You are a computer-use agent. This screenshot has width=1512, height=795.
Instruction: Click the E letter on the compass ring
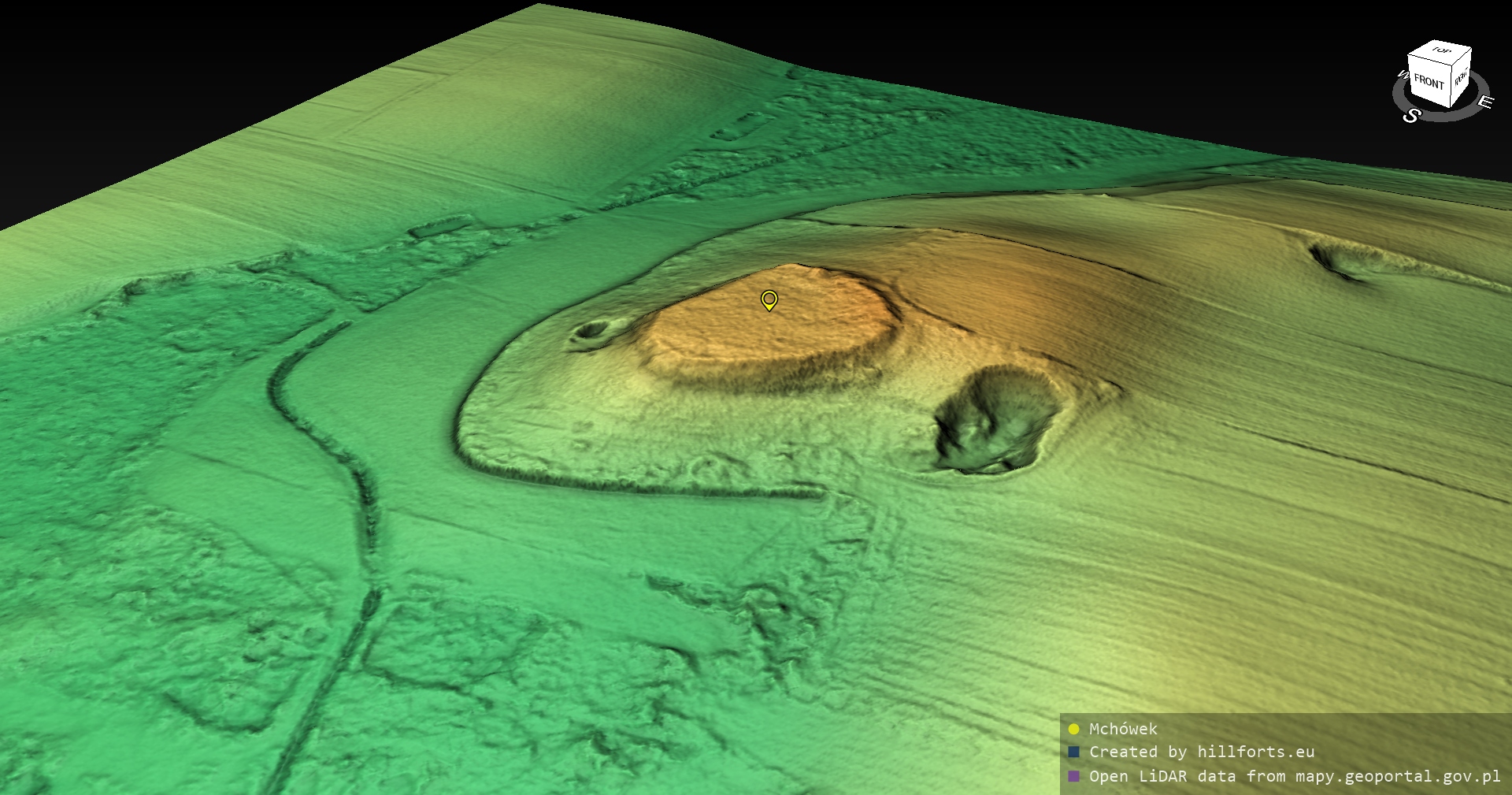1484,102
